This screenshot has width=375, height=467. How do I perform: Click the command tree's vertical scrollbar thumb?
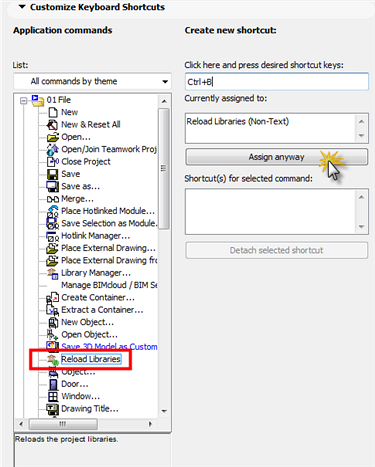[x=164, y=168]
